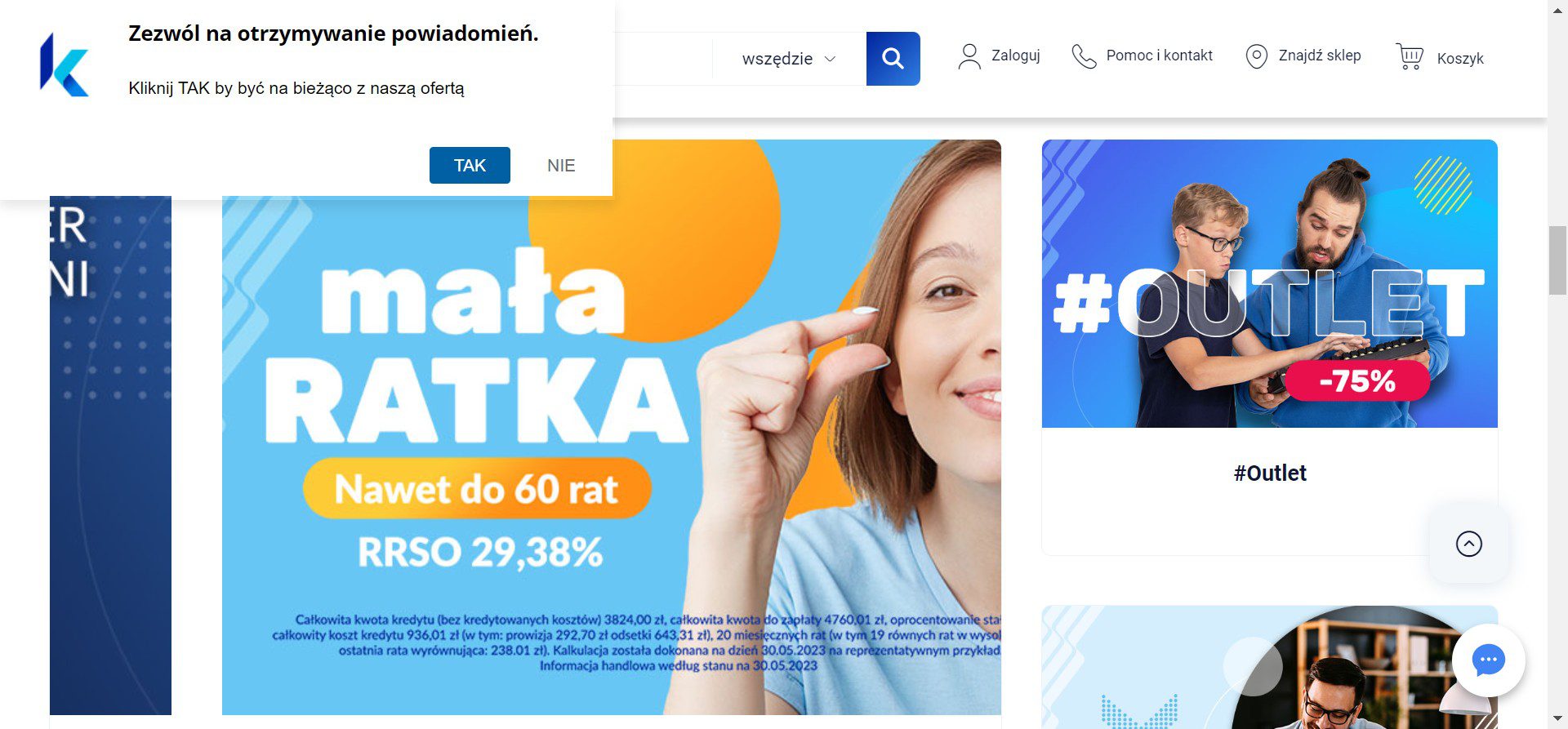The height and width of the screenshot is (729, 1568).
Task: Open the chat bubble widget
Action: pyautogui.click(x=1488, y=660)
